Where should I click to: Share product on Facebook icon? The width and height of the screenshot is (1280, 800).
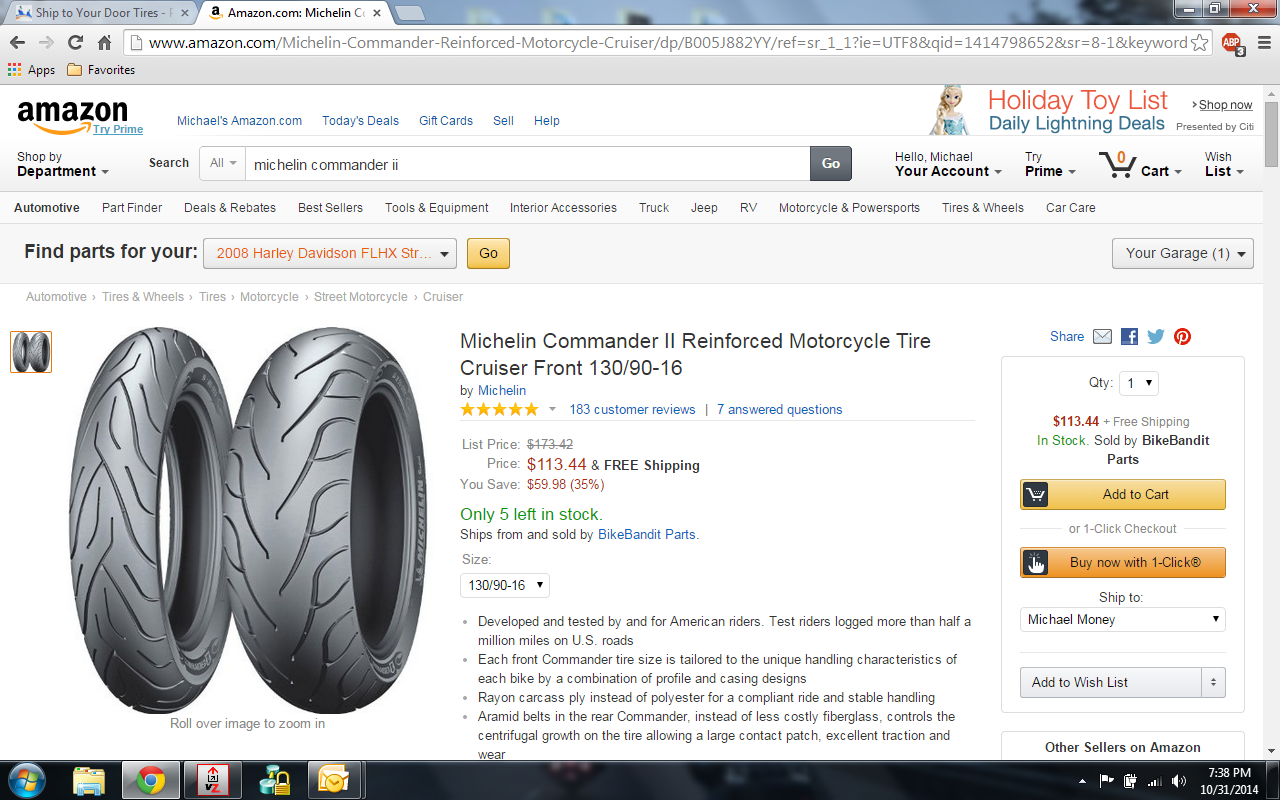1129,337
